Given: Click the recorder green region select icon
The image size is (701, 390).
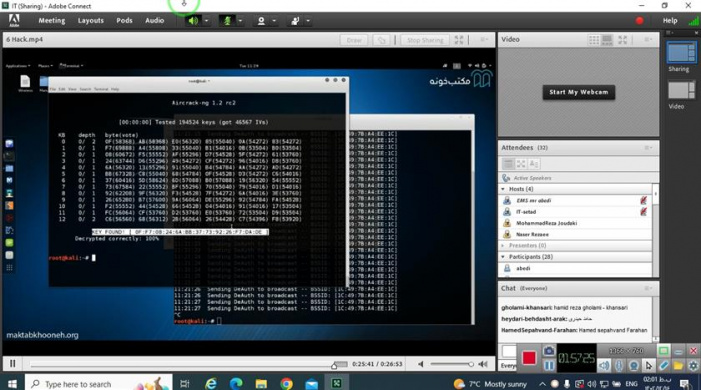Looking at the screenshot, I should [663, 351].
